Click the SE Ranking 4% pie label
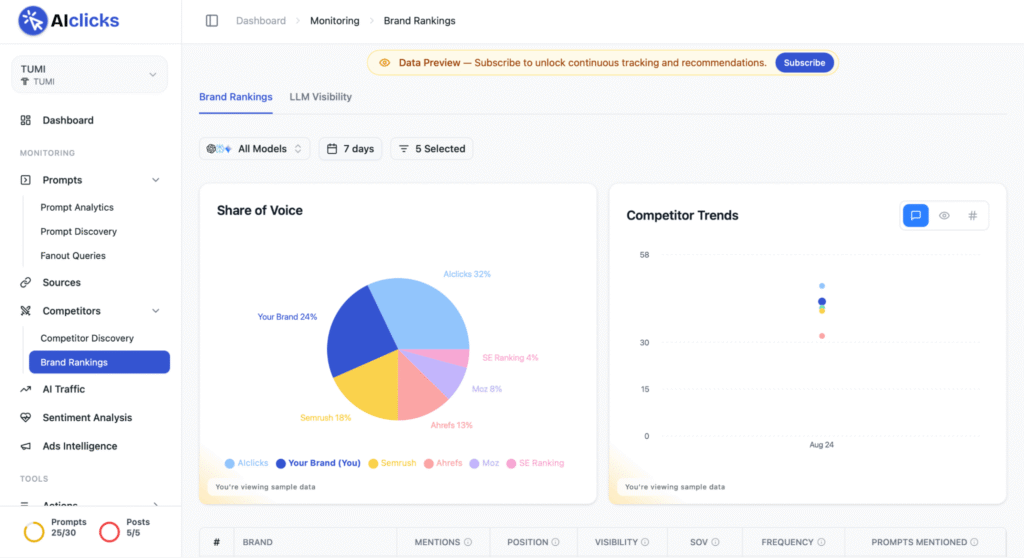Image resolution: width=1024 pixels, height=558 pixels. 510,357
